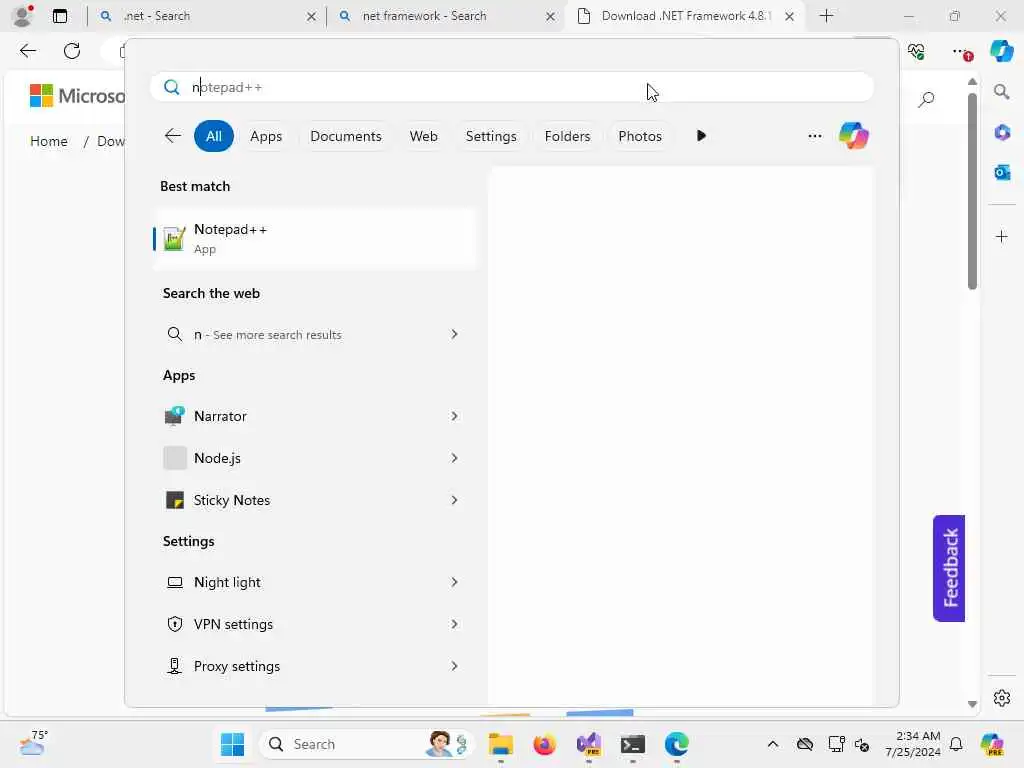Select the Apps filter tab
The image size is (1024, 768).
tap(266, 136)
